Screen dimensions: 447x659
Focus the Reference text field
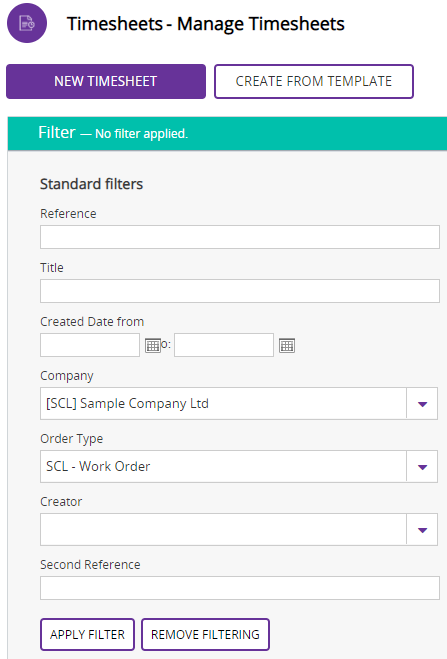click(240, 237)
